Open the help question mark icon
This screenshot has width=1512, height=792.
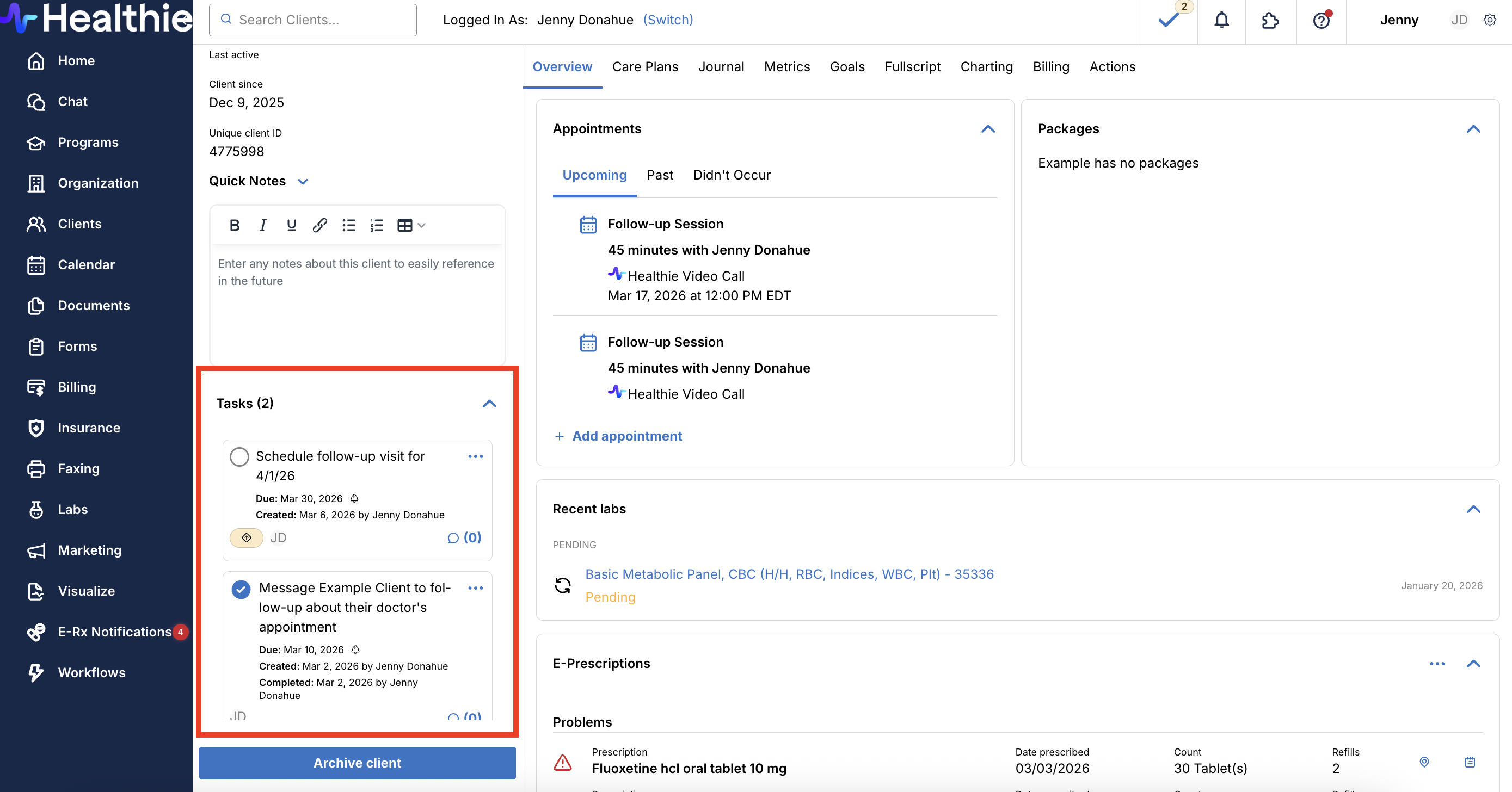coord(1320,21)
